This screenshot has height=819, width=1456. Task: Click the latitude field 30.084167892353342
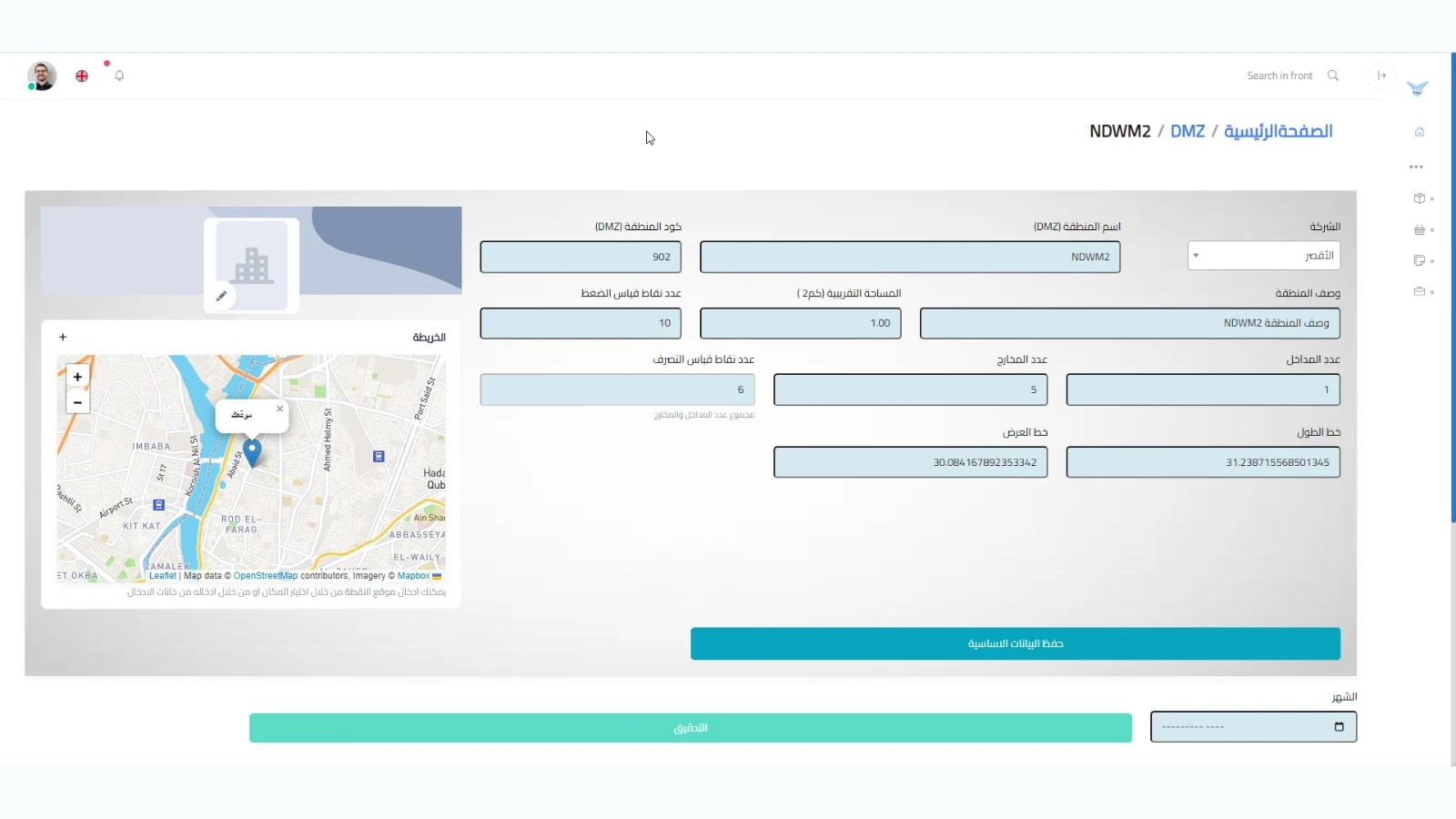point(910,462)
